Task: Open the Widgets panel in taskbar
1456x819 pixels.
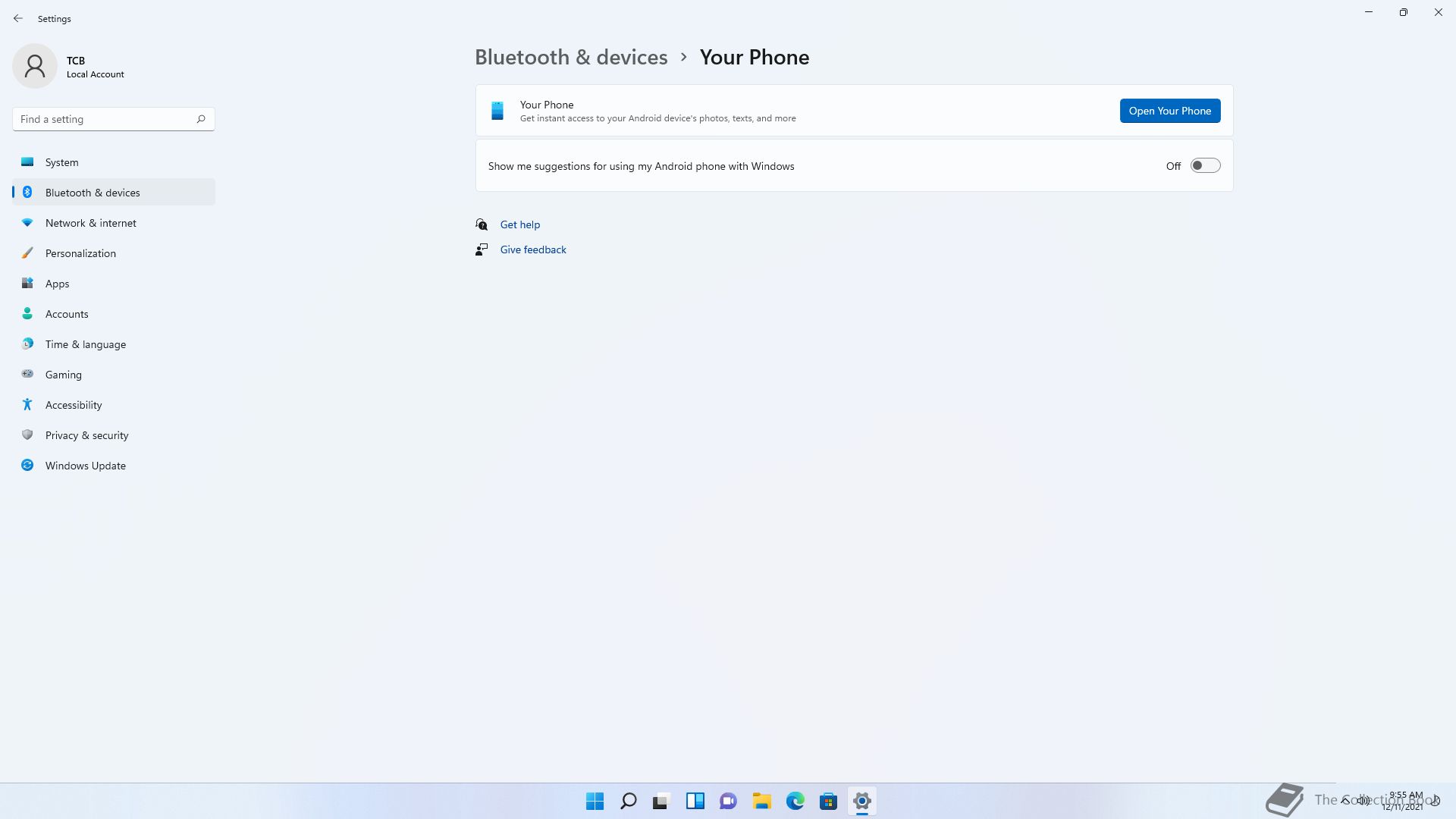Action: pos(695,801)
